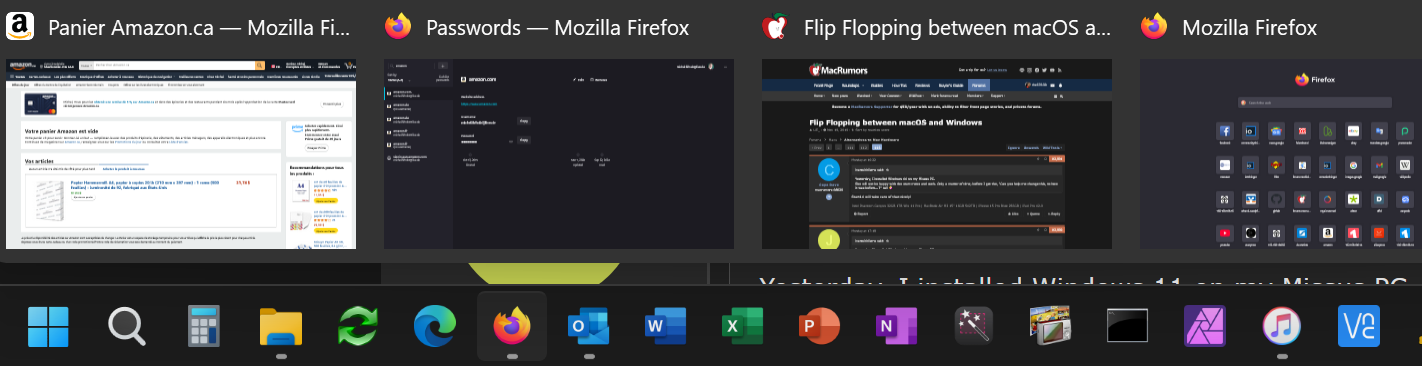
Task: Switch to blank Mozilla Firefox thumbnail
Action: click(1281, 153)
